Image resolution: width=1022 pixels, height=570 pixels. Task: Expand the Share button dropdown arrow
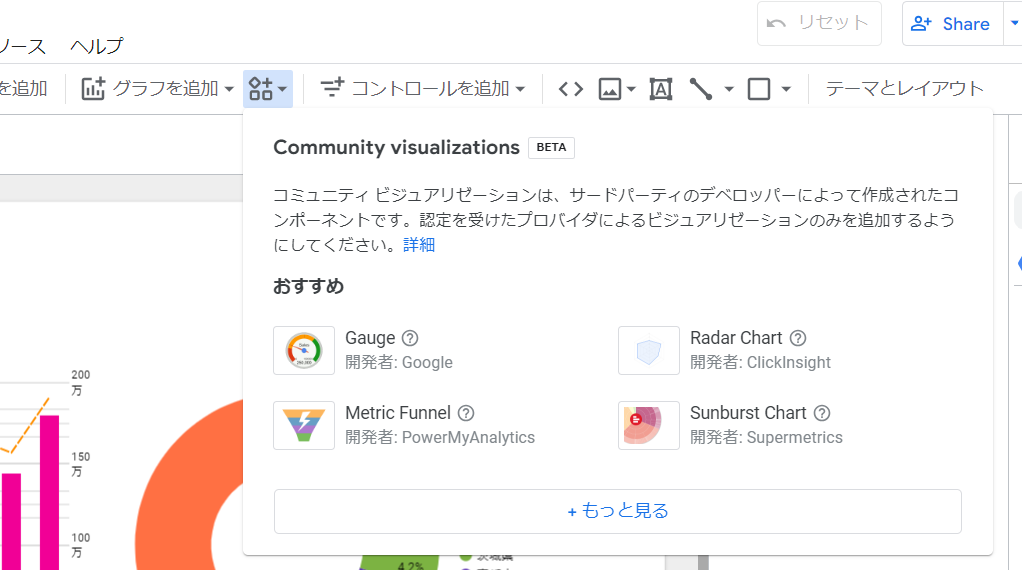click(x=1014, y=23)
